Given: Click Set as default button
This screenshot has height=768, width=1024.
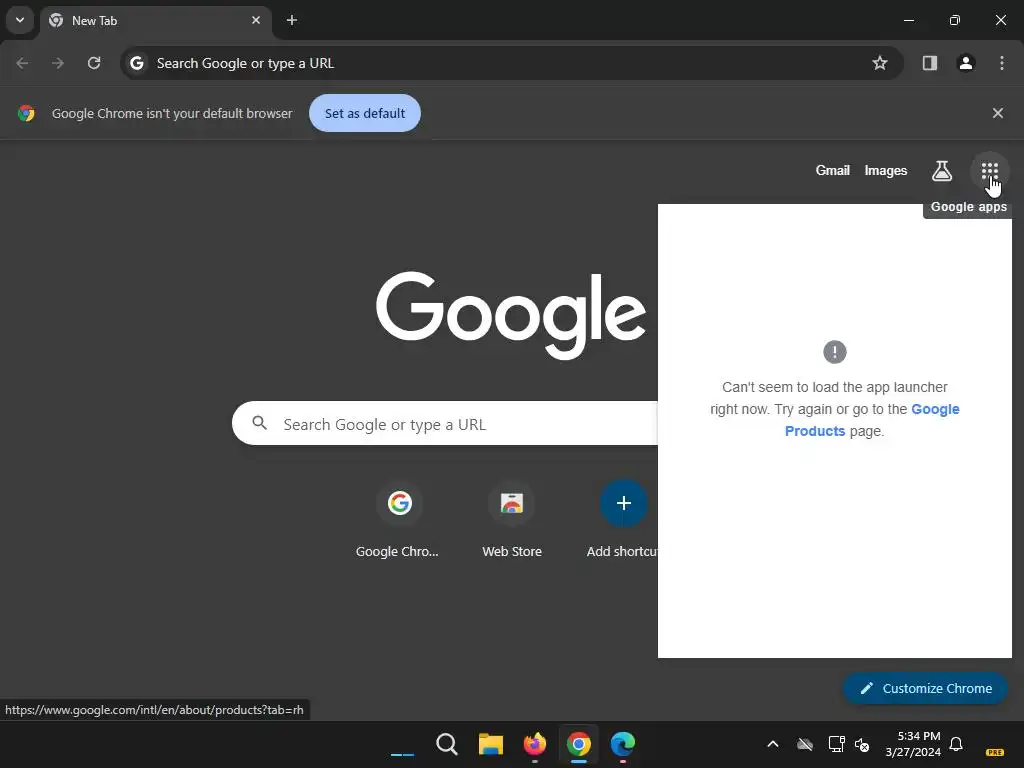Looking at the screenshot, I should 364,113.
